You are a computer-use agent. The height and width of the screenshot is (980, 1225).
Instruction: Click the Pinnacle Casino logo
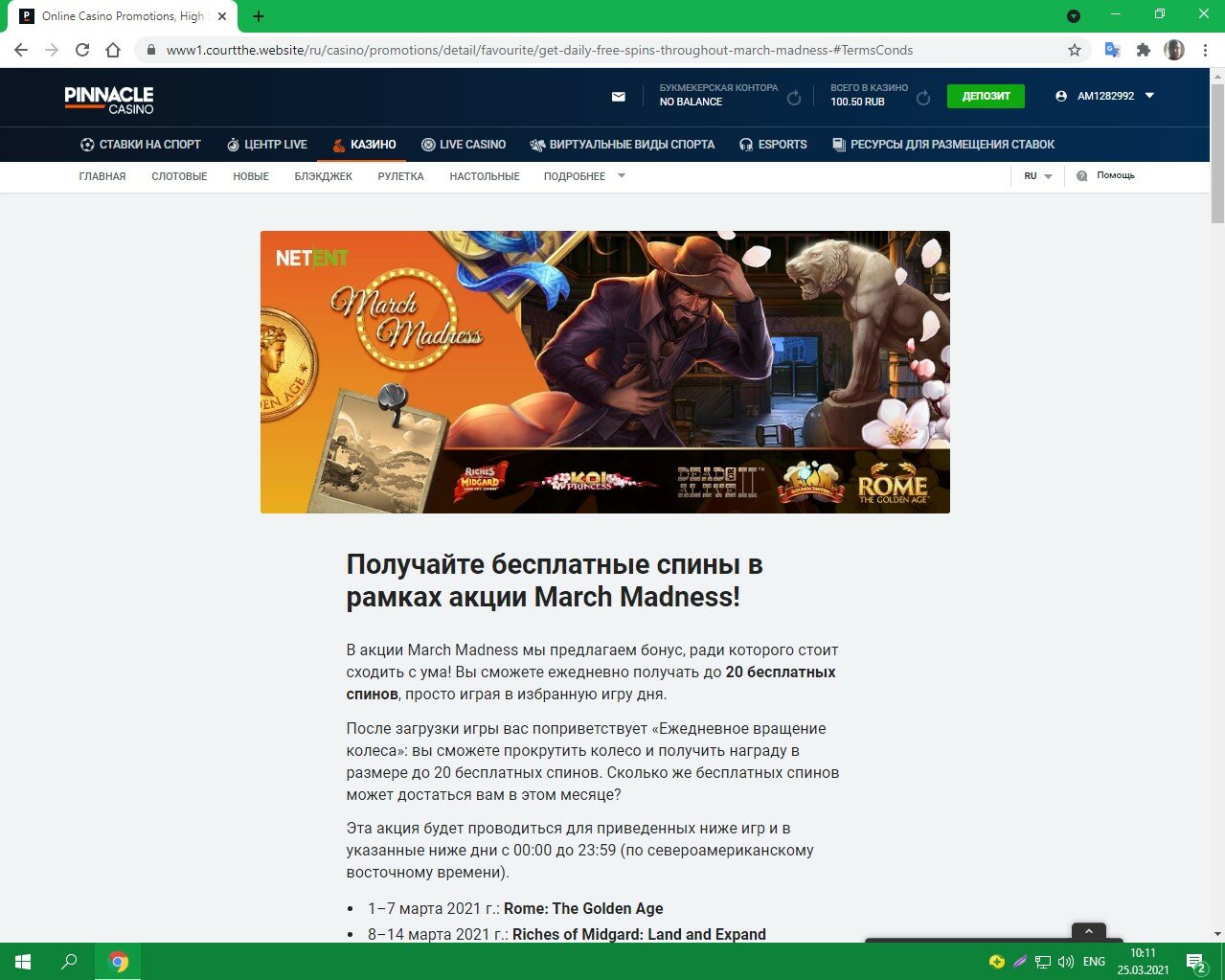(109, 100)
